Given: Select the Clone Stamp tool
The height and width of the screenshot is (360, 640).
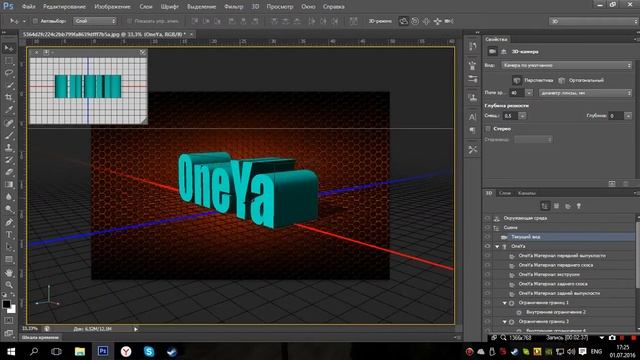Looking at the screenshot, I should (x=9, y=147).
